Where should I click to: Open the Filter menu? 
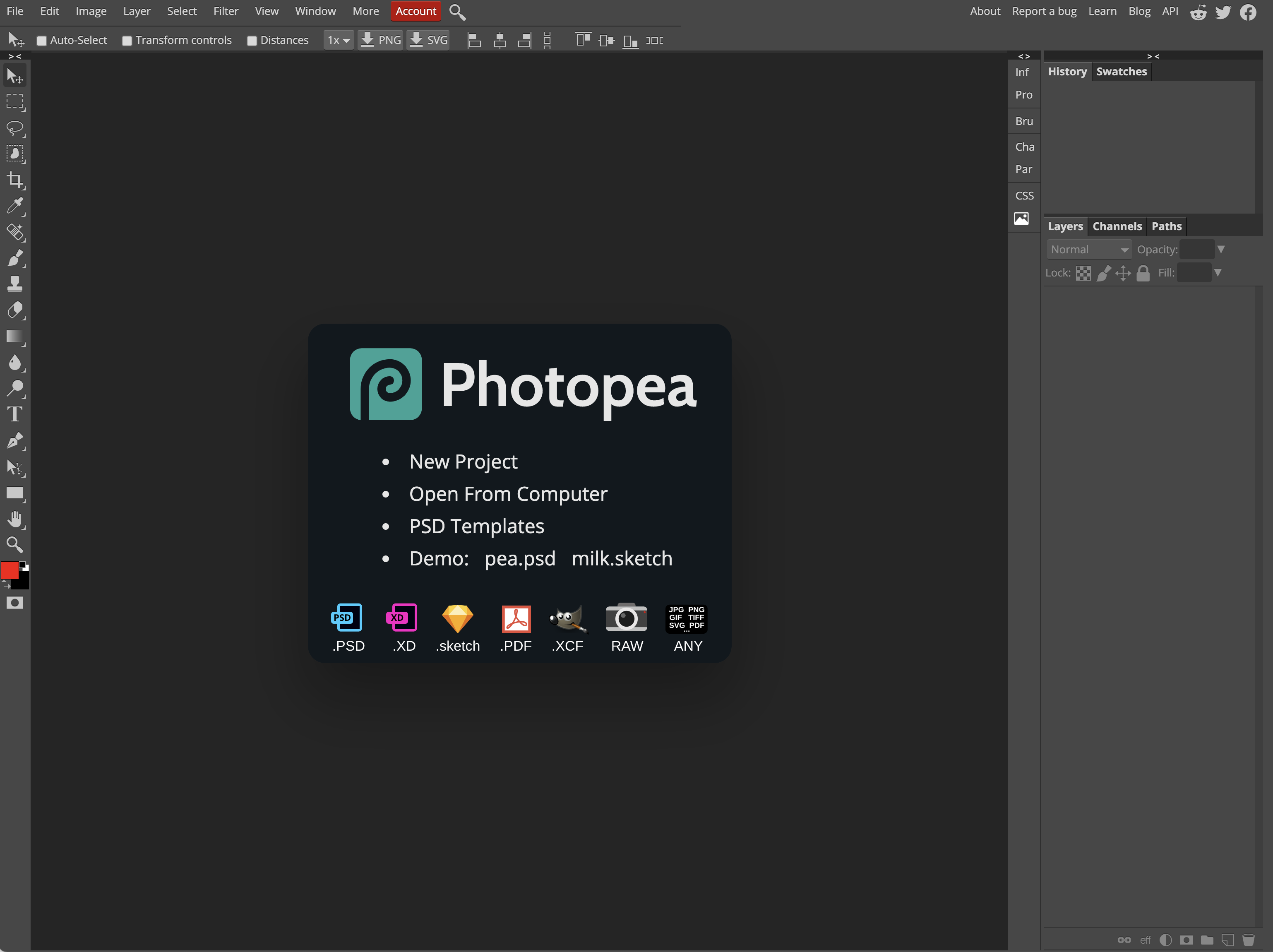click(x=226, y=11)
